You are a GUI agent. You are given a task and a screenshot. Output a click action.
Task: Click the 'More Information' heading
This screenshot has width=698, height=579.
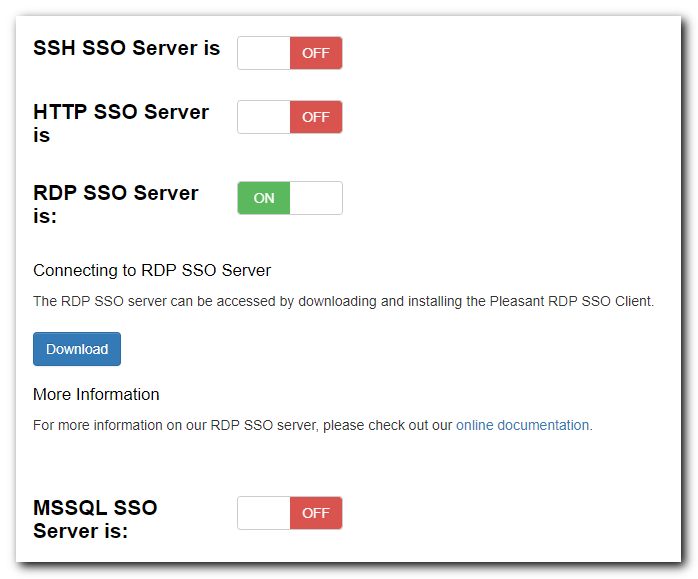pos(96,394)
